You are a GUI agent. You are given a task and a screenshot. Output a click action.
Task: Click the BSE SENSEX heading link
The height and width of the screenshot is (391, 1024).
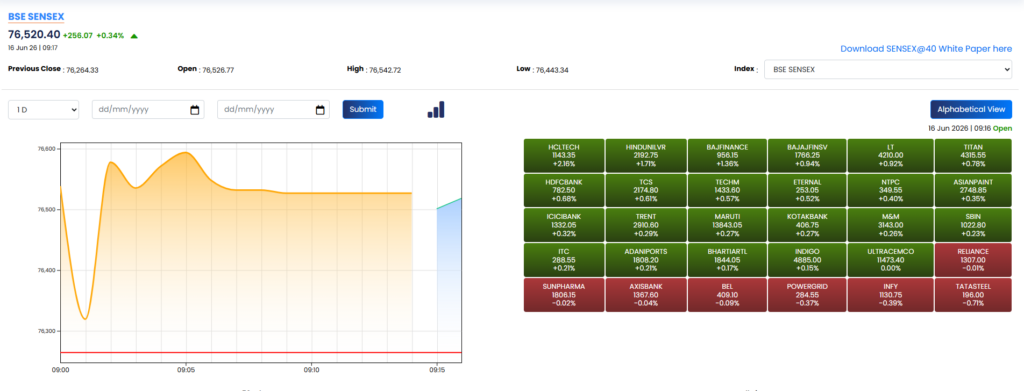click(x=36, y=17)
